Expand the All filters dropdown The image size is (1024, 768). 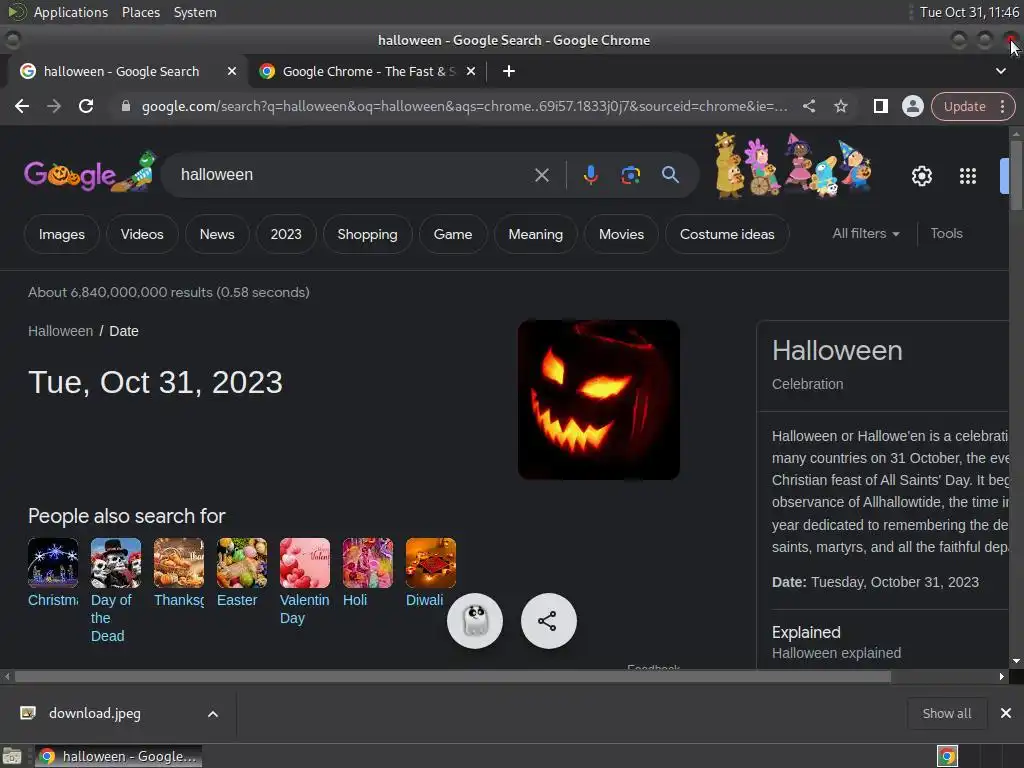(x=865, y=233)
